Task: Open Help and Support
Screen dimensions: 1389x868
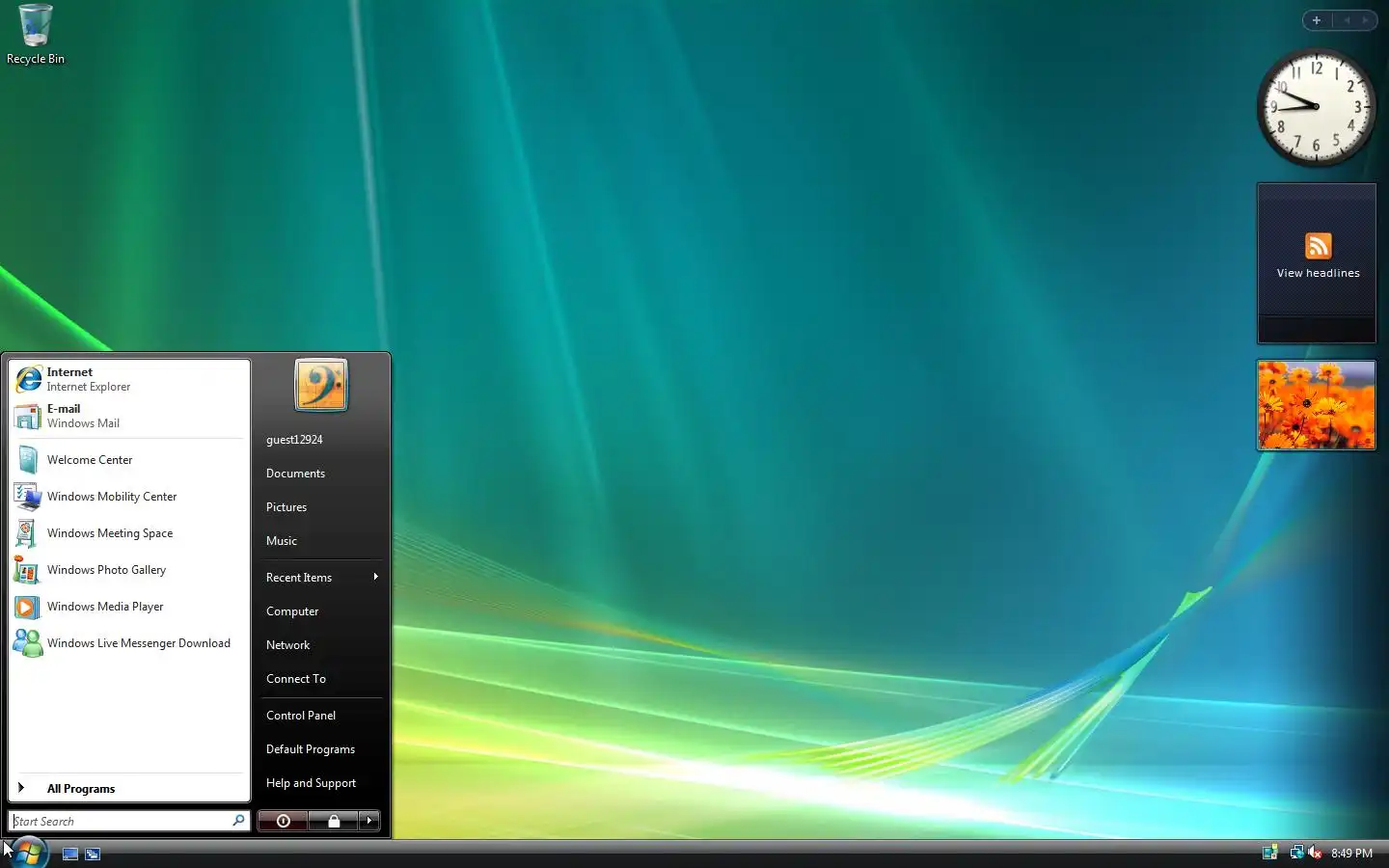Action: (x=322, y=782)
